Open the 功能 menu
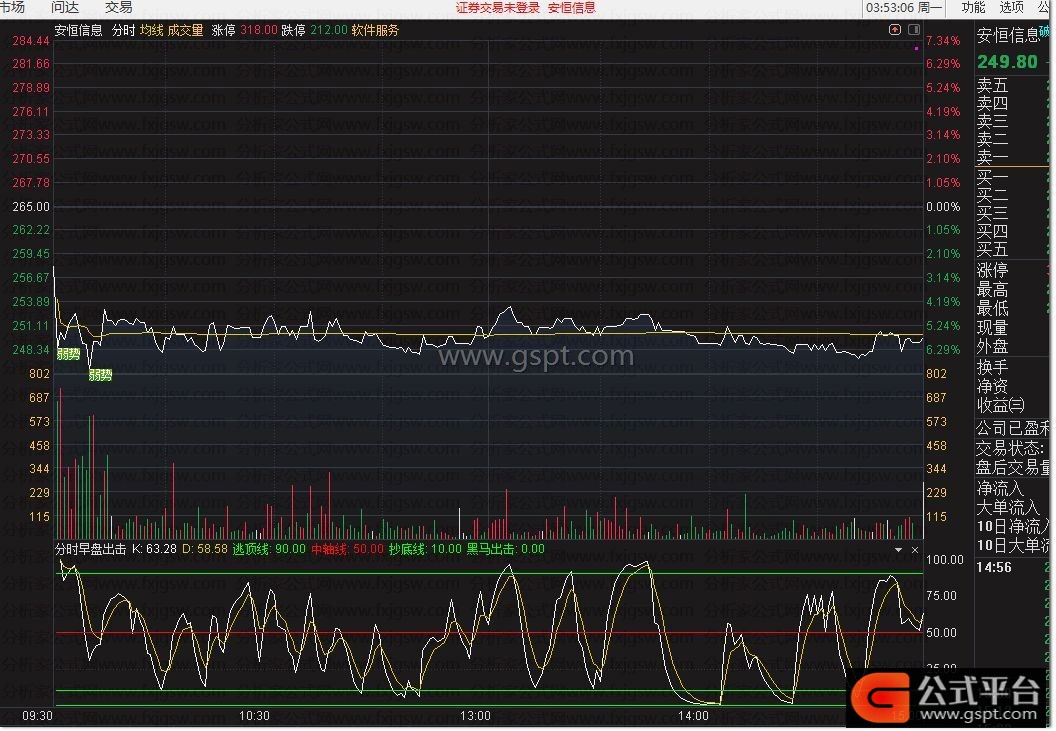This screenshot has width=1056, height=731. pyautogui.click(x=973, y=7)
